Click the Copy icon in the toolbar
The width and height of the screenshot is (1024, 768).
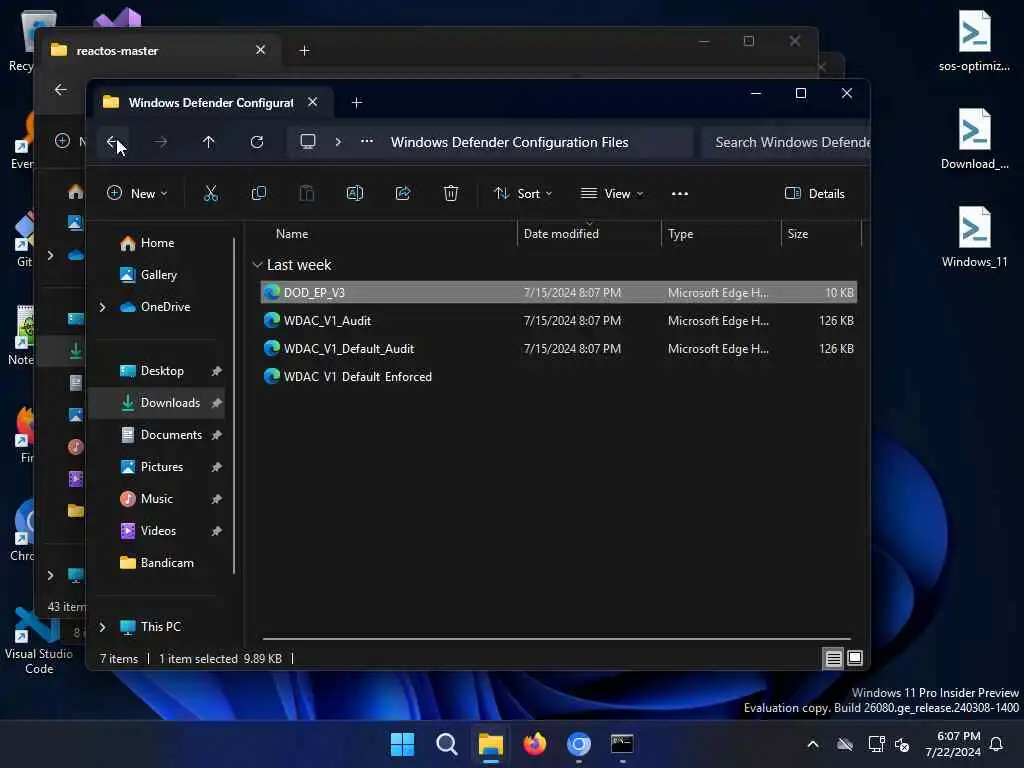tap(259, 193)
